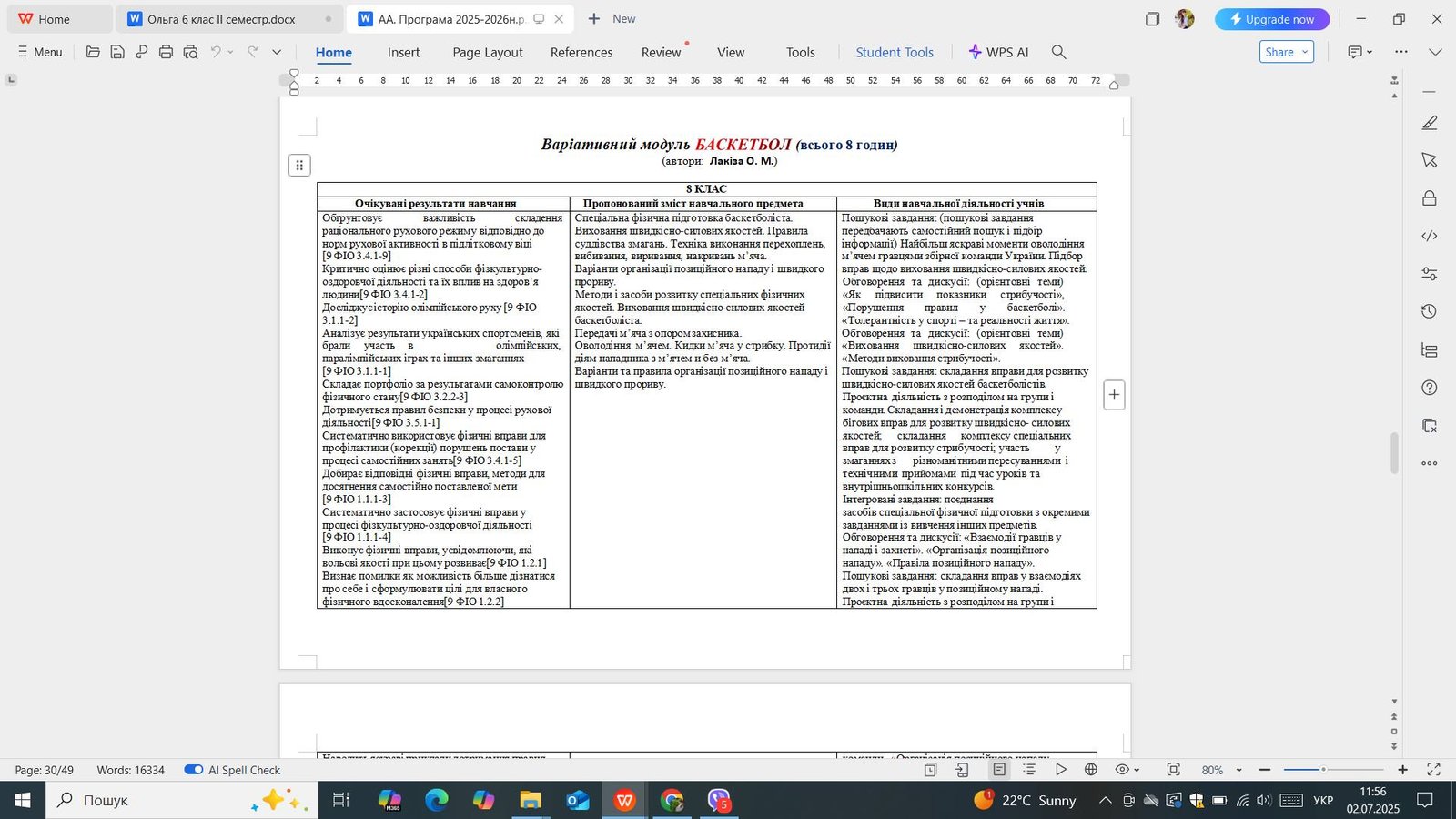Select Print Layout view icon
The height and width of the screenshot is (819, 1456).
coord(999,770)
